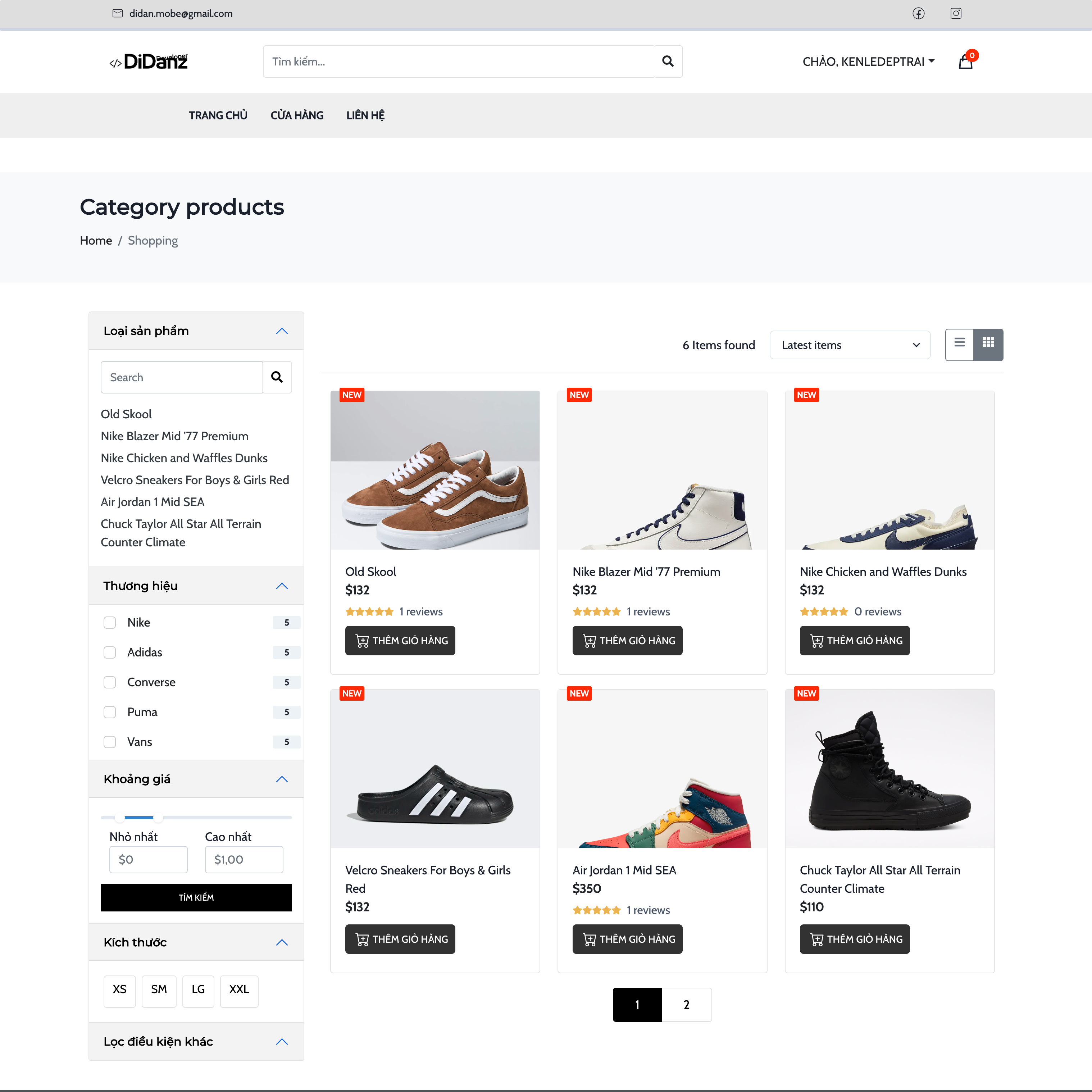Open the Latest items sort dropdown
Image resolution: width=1092 pixels, height=1092 pixels.
tap(850, 345)
